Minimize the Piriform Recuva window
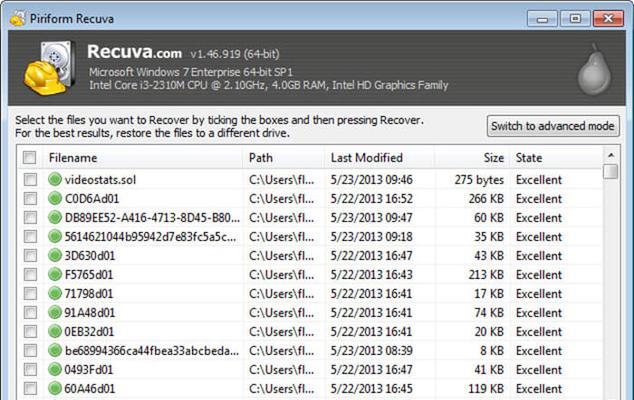 coord(542,19)
